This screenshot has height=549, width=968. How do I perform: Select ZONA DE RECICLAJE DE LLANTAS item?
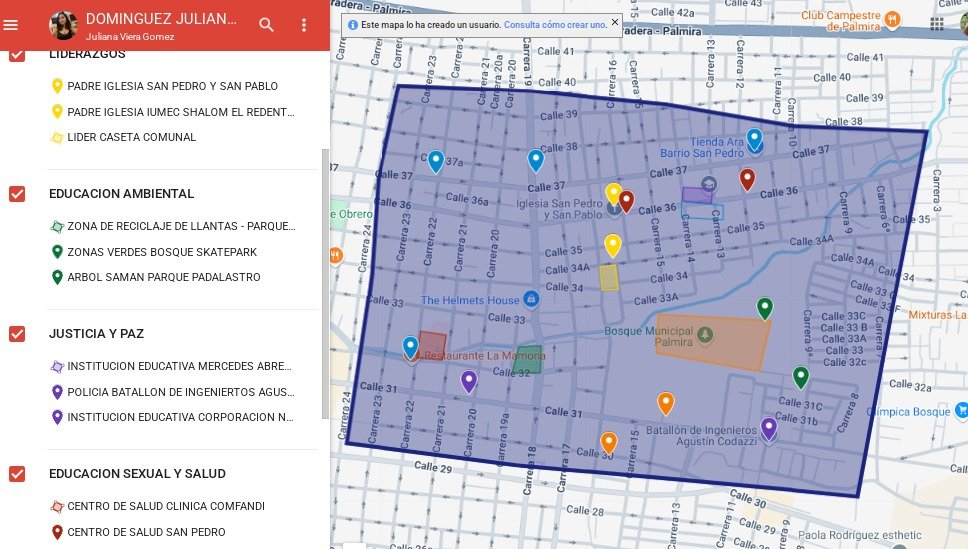click(x=172, y=226)
